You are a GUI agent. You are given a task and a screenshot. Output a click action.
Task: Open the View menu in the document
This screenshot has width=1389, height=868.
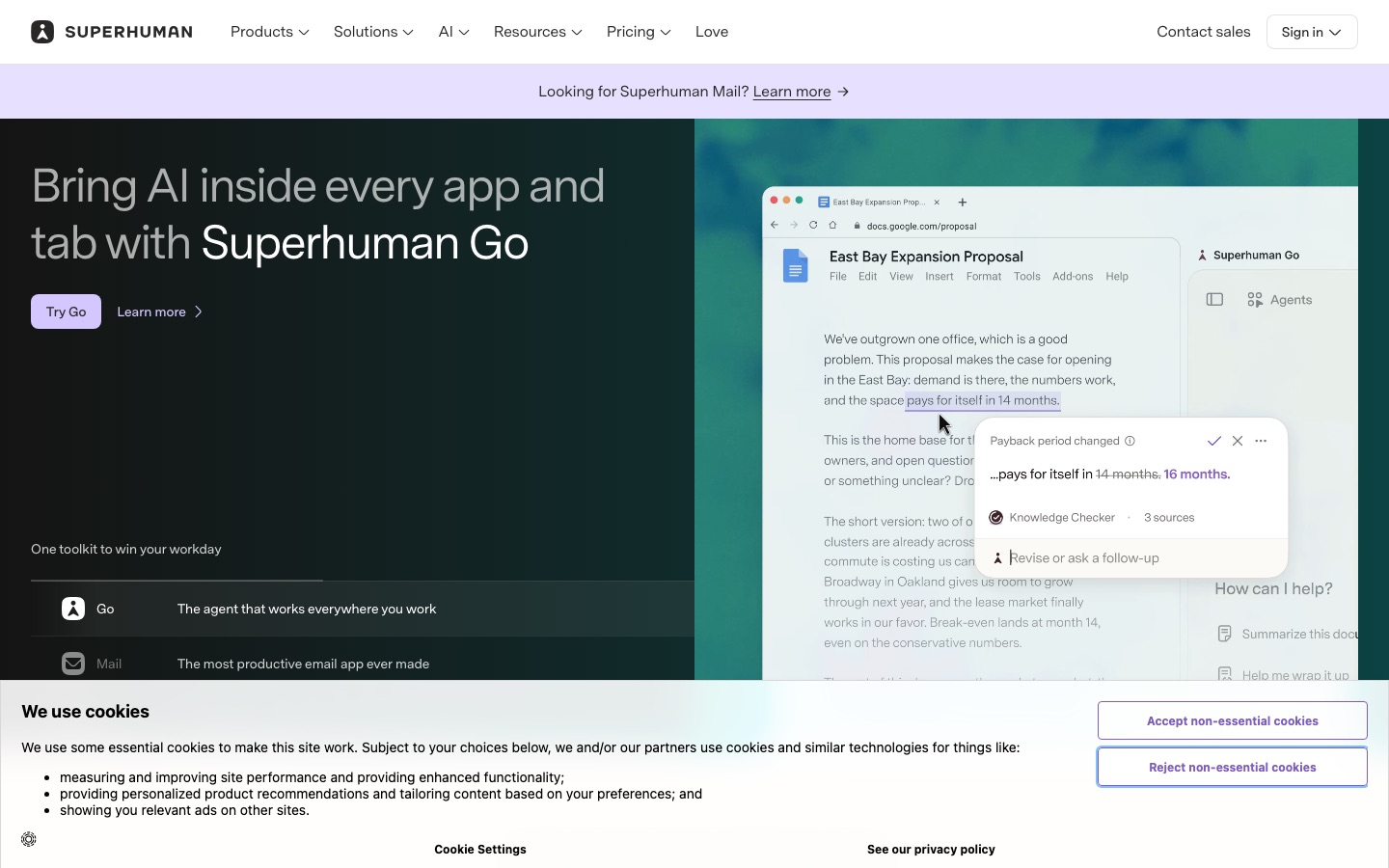[901, 277]
